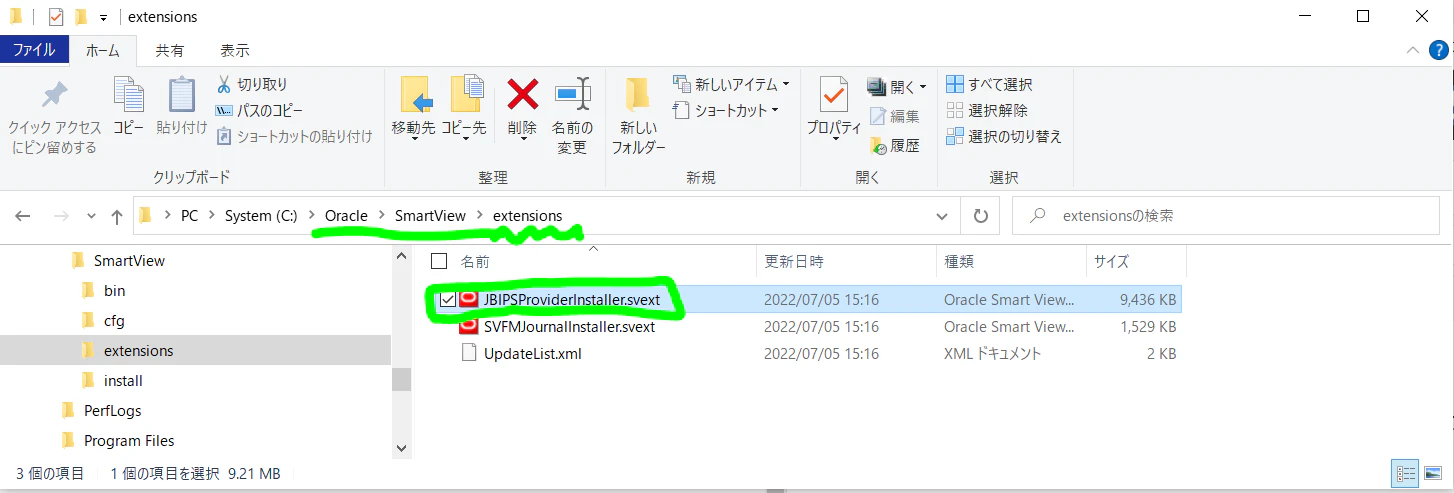Click the Paste (貼り付け) ribbon icon
1454x493 pixels.
(x=182, y=96)
